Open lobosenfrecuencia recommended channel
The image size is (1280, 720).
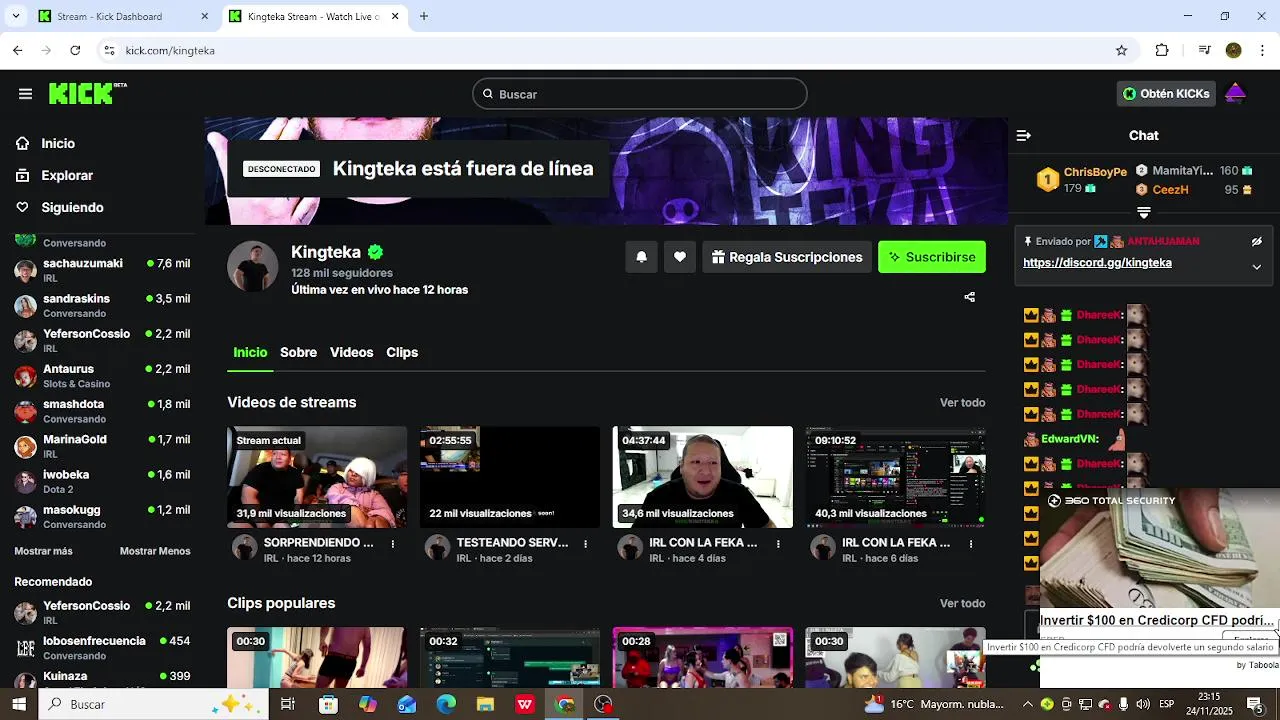click(102, 648)
